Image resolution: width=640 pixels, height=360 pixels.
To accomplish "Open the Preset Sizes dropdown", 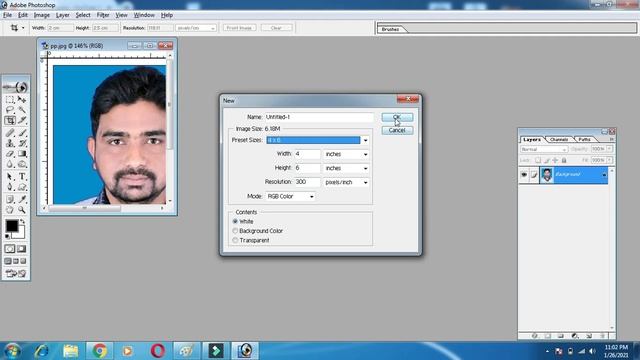I will click(365, 140).
